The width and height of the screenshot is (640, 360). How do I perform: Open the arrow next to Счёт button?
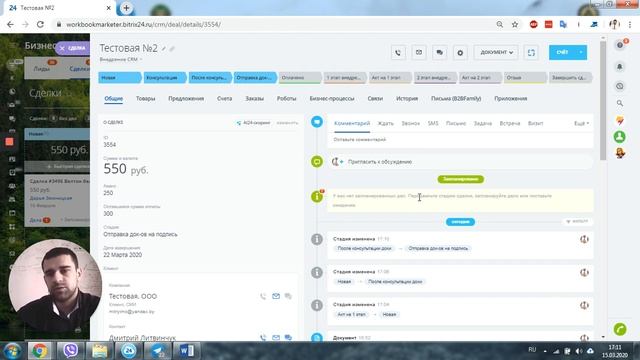[581, 53]
